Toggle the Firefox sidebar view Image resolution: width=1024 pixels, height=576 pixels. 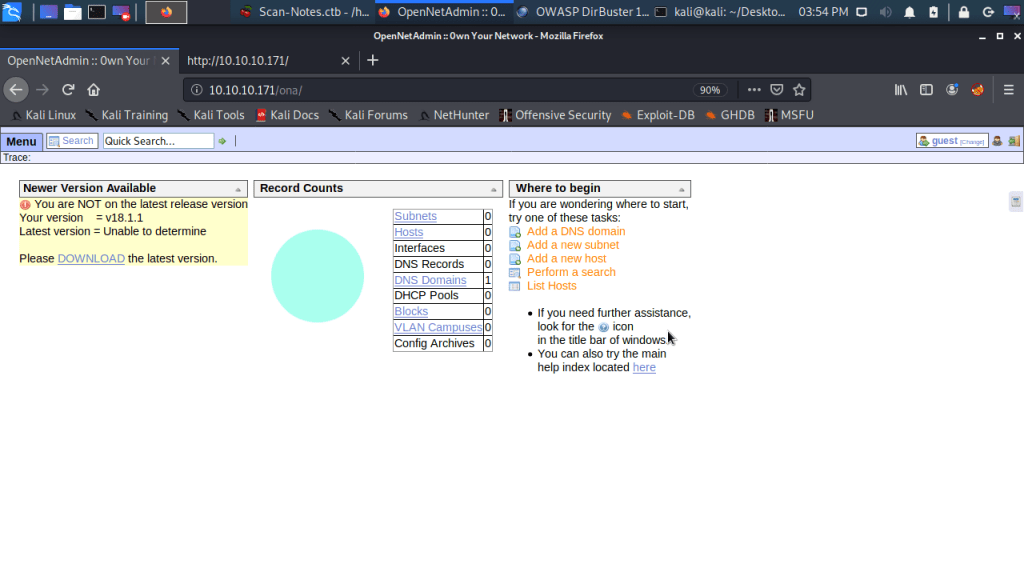(x=927, y=90)
